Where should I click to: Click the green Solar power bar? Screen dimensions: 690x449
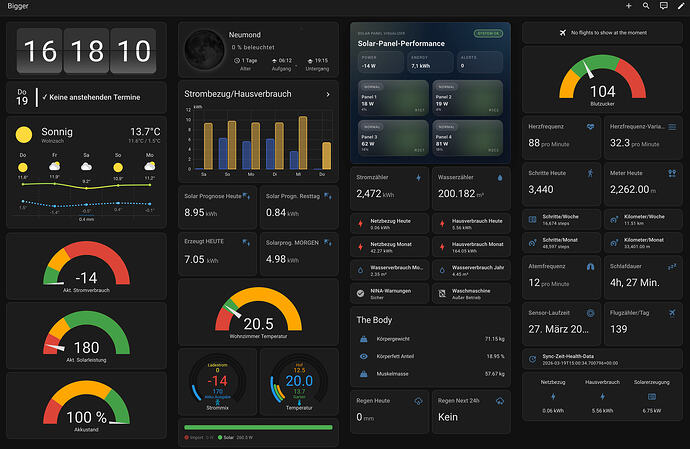pos(258,427)
